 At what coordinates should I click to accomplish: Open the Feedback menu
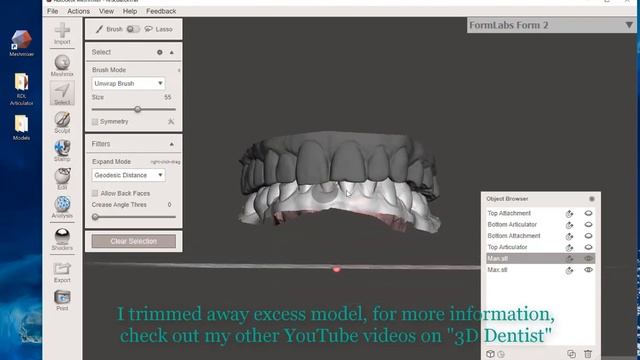coord(161,11)
